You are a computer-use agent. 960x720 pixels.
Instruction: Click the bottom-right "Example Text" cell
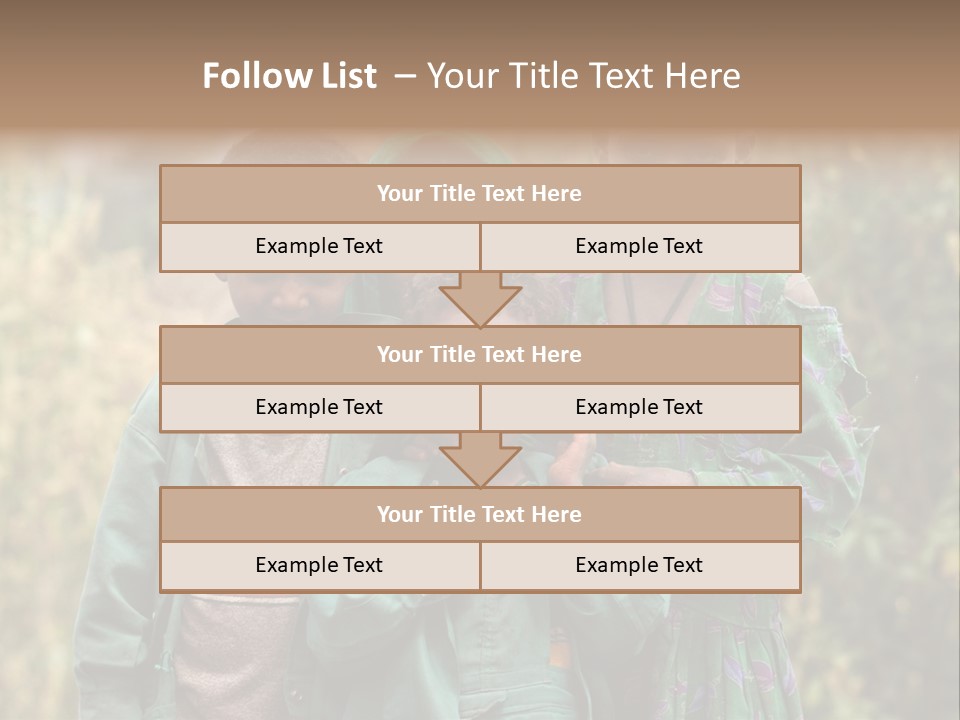pyautogui.click(x=640, y=566)
